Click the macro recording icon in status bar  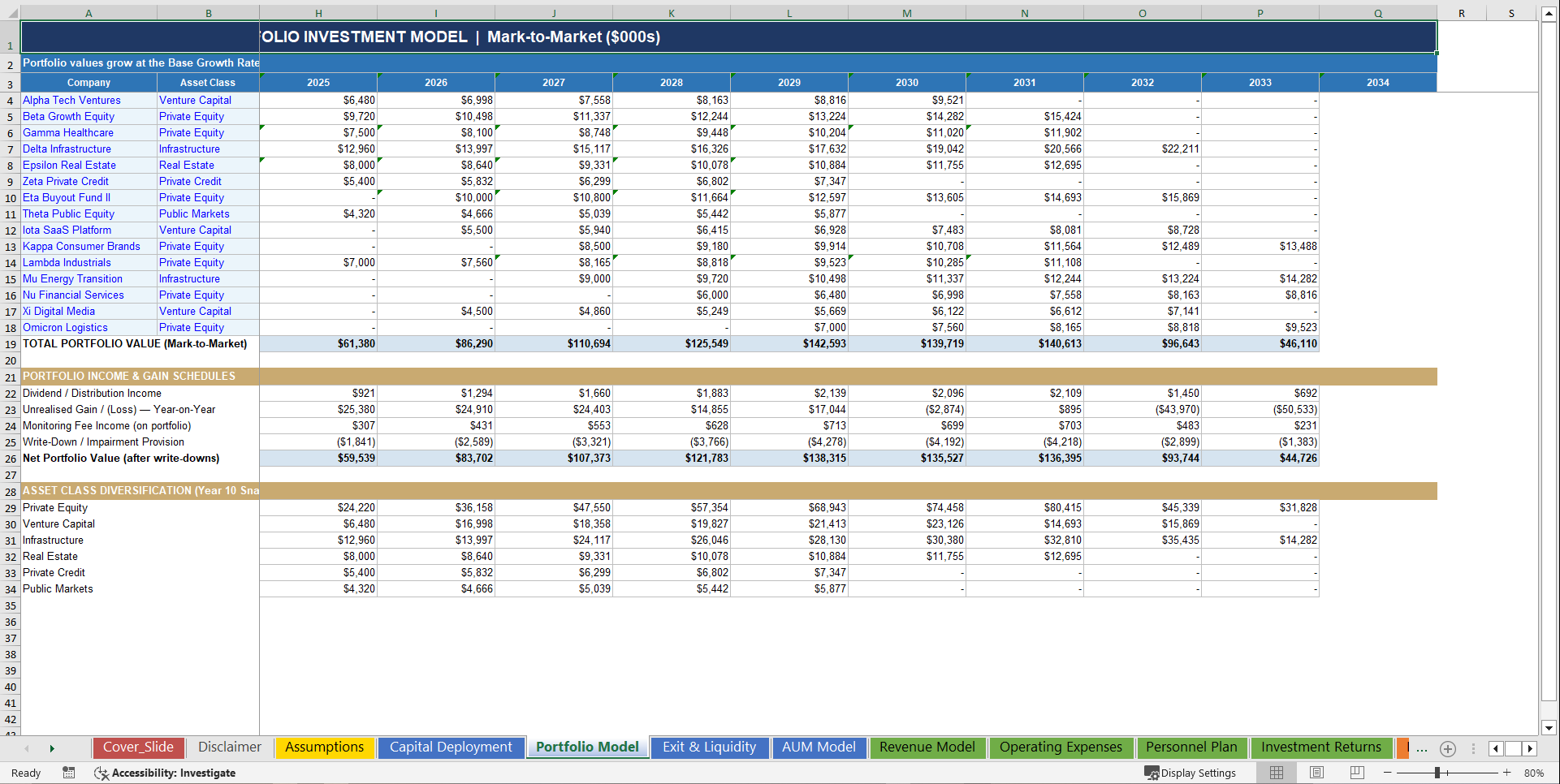point(69,773)
